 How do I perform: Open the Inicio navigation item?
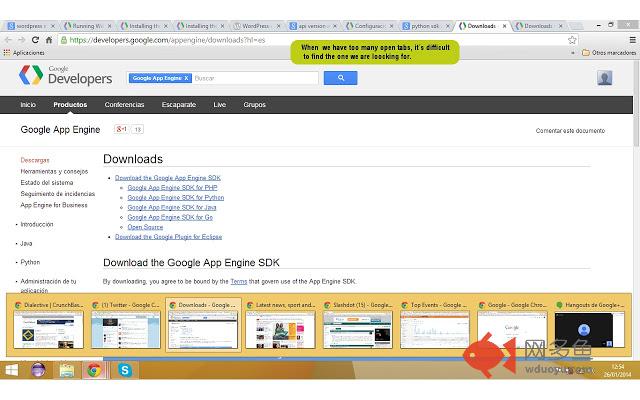28,105
